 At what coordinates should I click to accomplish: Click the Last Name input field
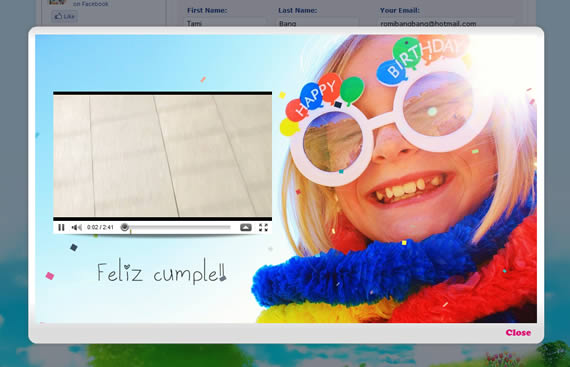coord(317,23)
